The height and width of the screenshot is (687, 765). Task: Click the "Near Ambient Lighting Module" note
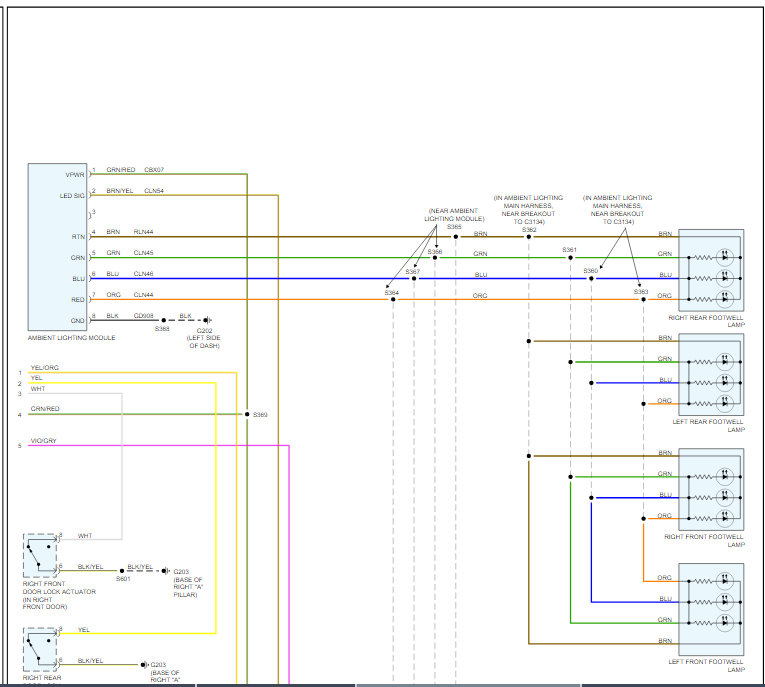click(x=454, y=214)
